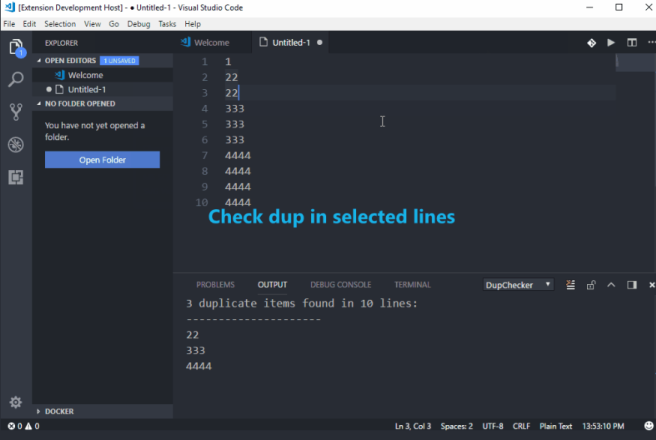This screenshot has width=656, height=440.
Task: Expand the Docker section in Explorer
Action: coord(60,411)
